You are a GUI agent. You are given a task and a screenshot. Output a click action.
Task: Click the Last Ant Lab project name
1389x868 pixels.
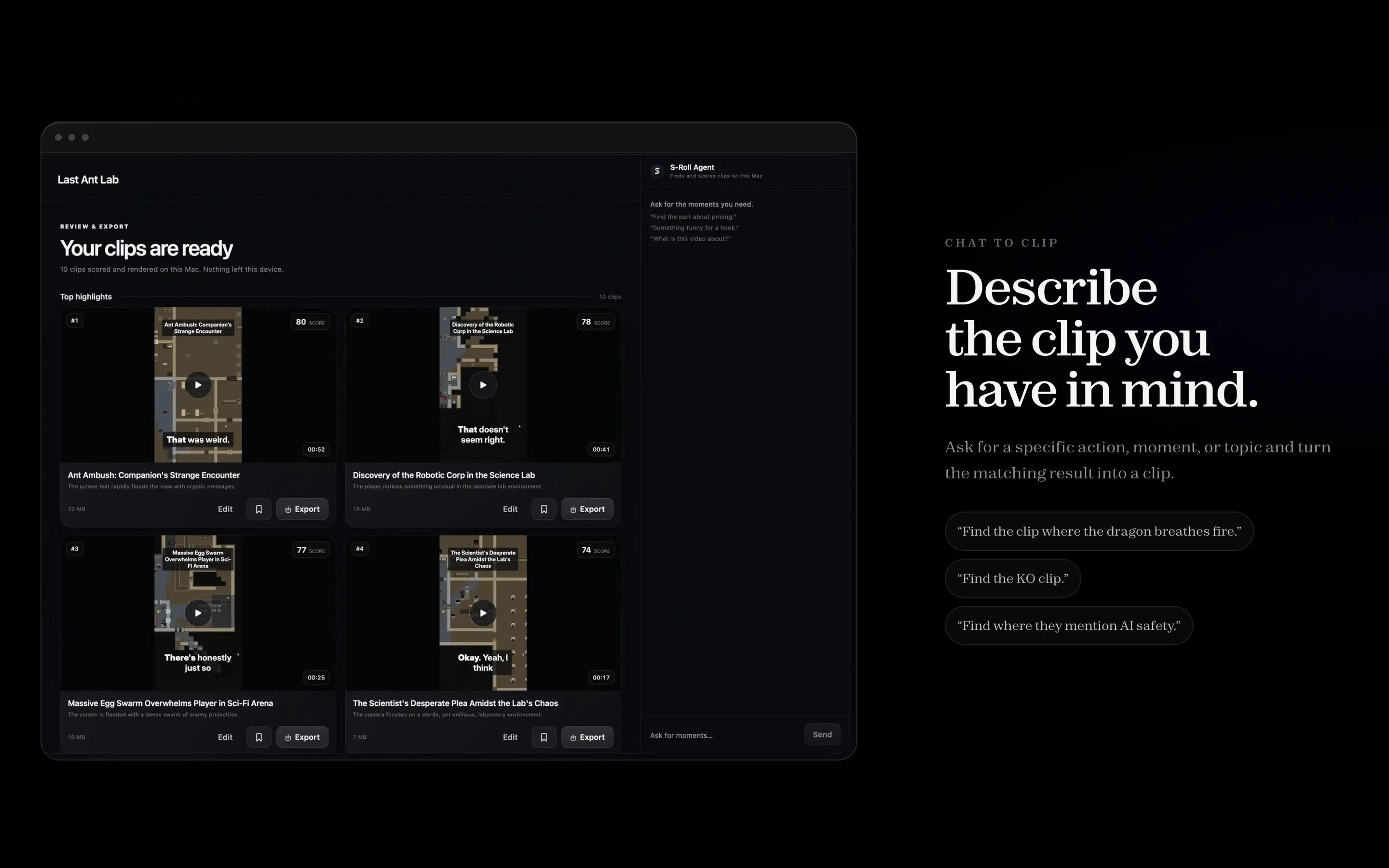[x=88, y=180]
